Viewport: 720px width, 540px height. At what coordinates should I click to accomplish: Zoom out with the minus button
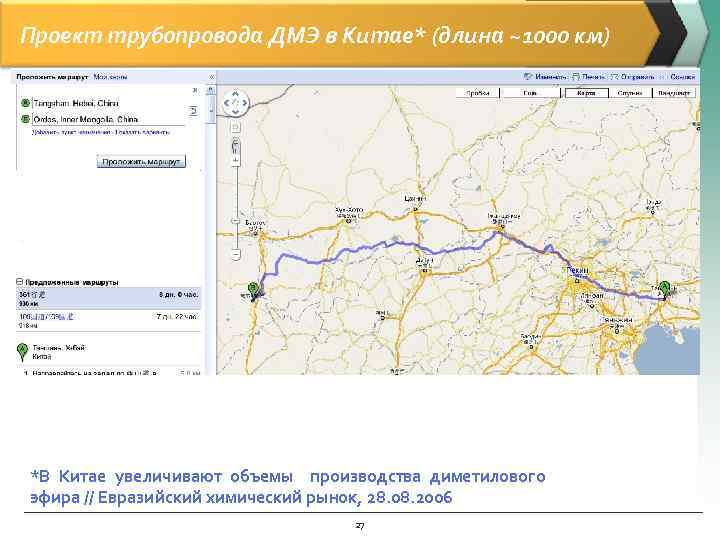pos(236,254)
